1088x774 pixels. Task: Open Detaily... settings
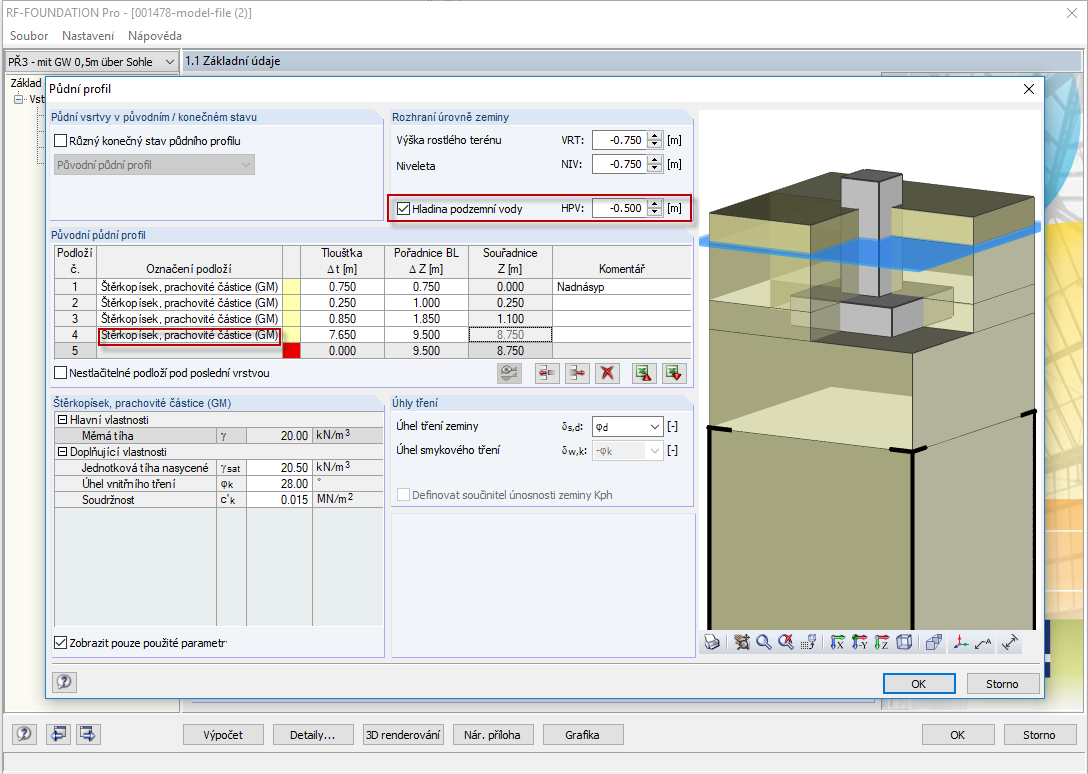click(x=312, y=734)
